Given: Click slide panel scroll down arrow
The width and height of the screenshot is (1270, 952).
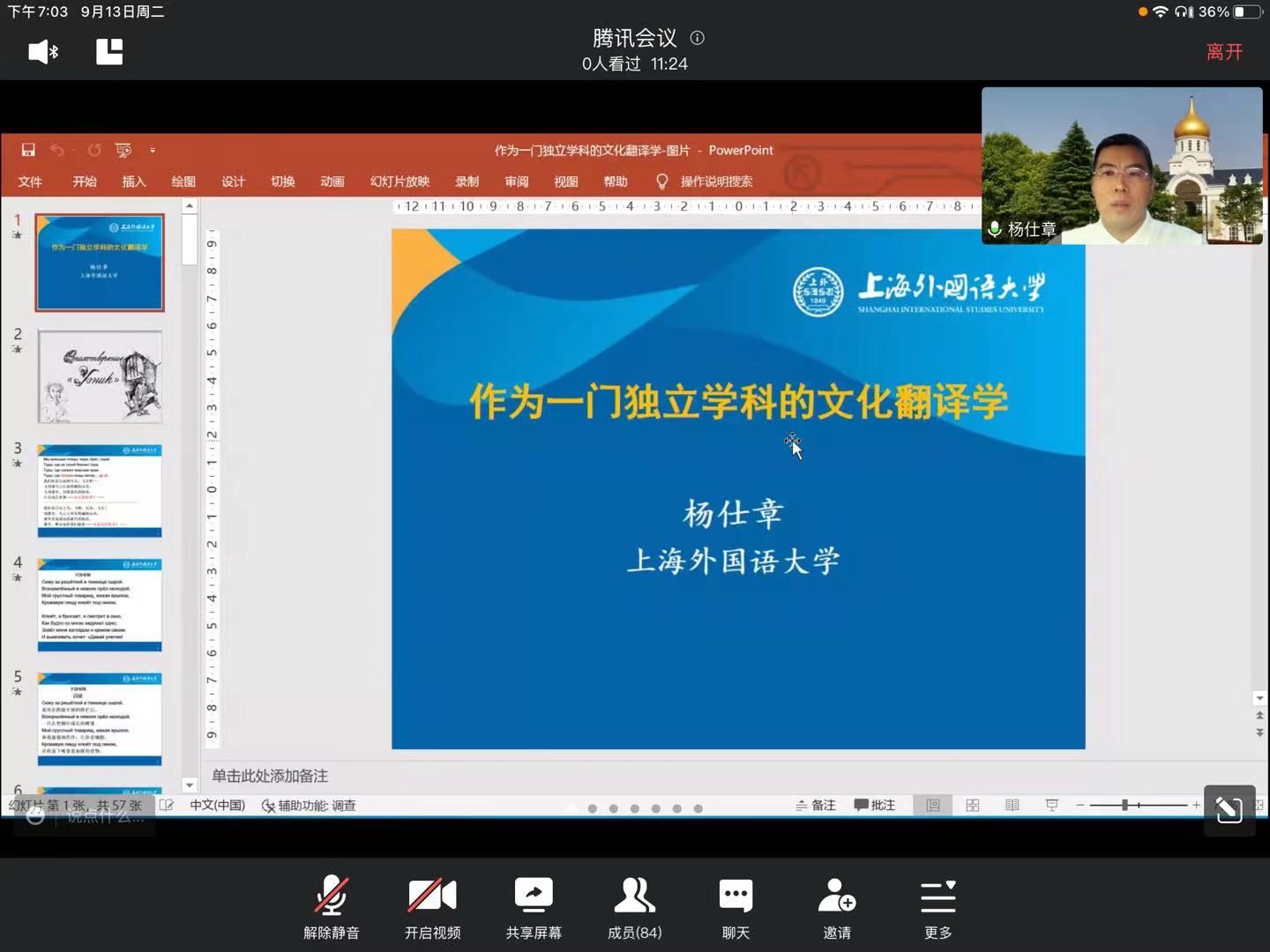Looking at the screenshot, I should (x=190, y=785).
